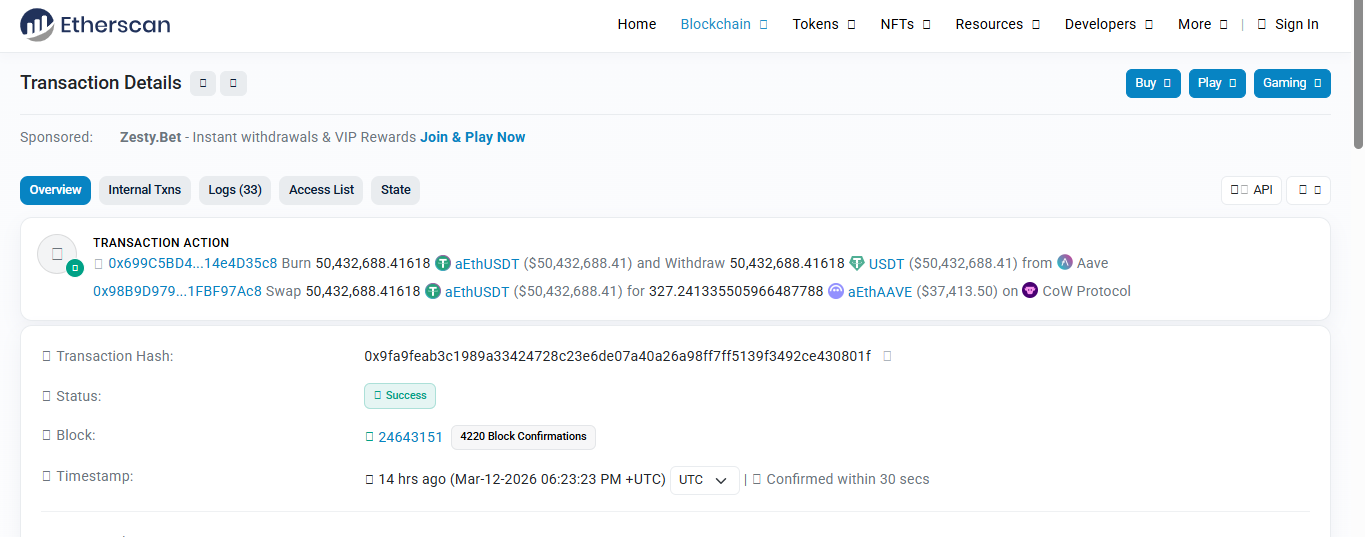Expand the Resources menu
1365x537 pixels.
click(998, 24)
